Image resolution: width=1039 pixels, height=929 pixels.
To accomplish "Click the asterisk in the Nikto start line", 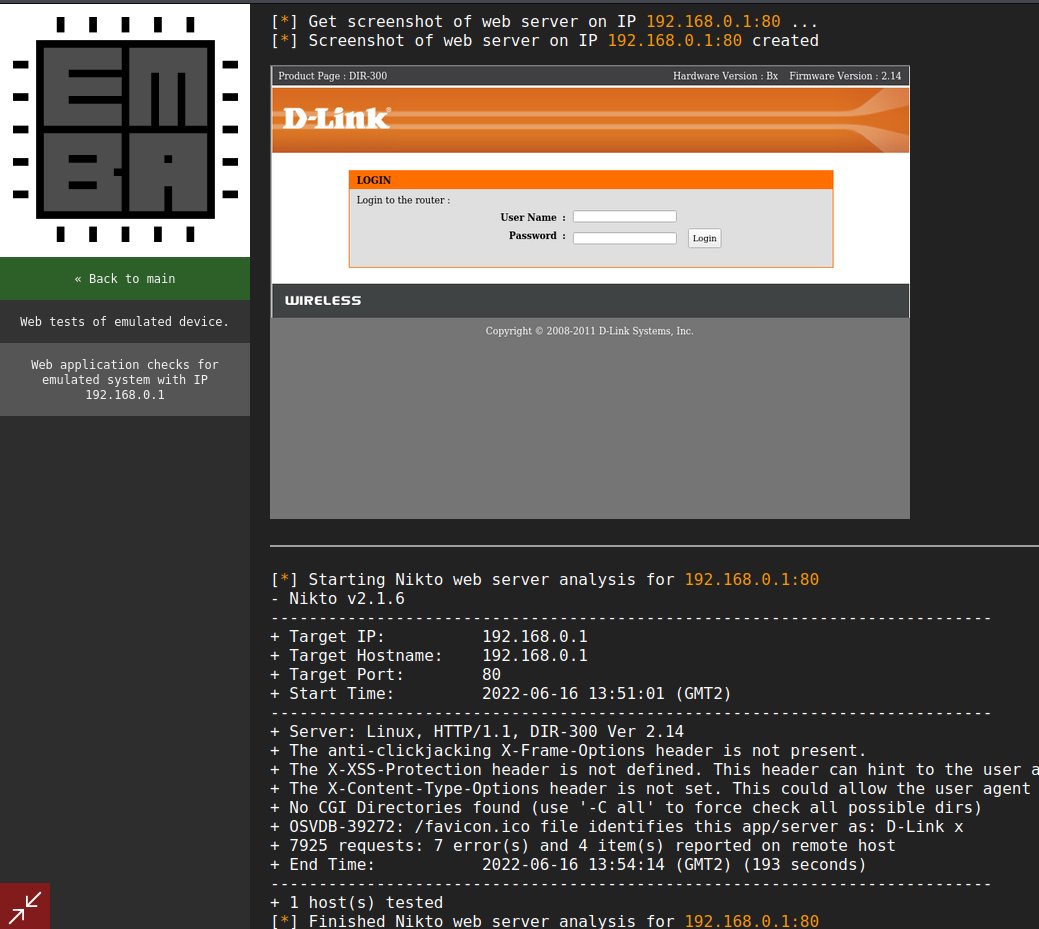I will 283,579.
